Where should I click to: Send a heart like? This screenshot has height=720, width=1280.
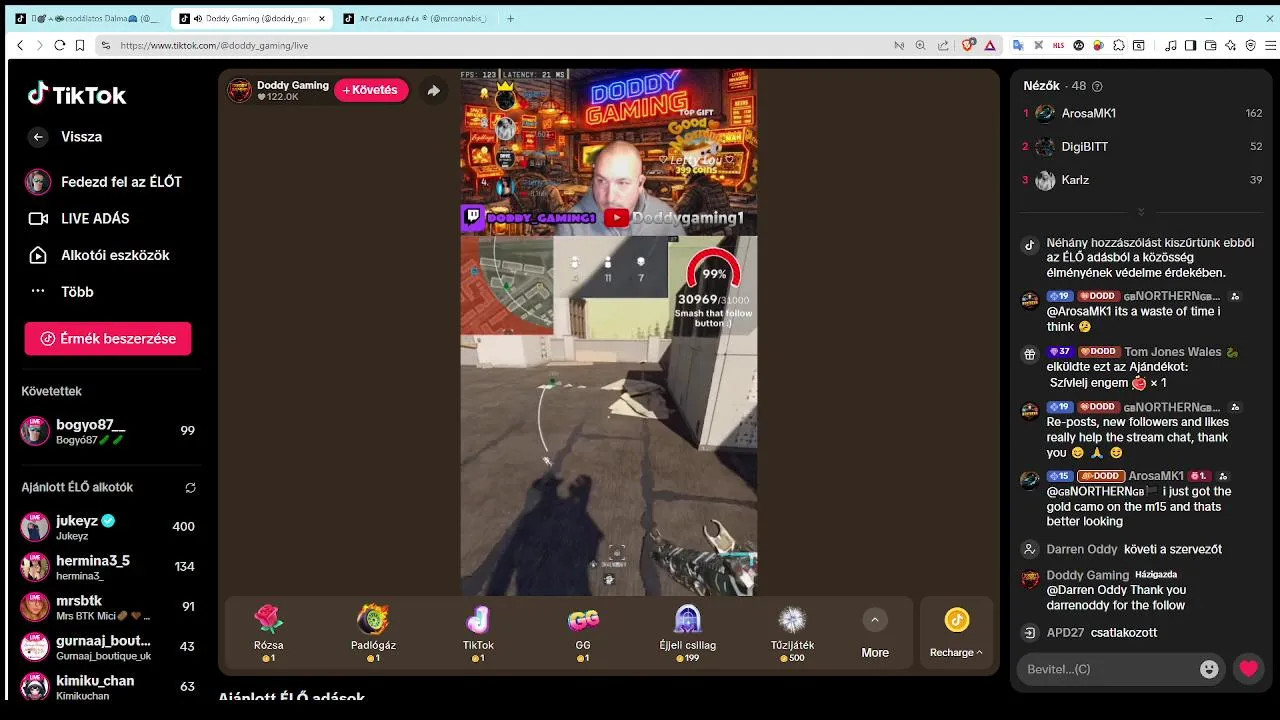point(1249,669)
